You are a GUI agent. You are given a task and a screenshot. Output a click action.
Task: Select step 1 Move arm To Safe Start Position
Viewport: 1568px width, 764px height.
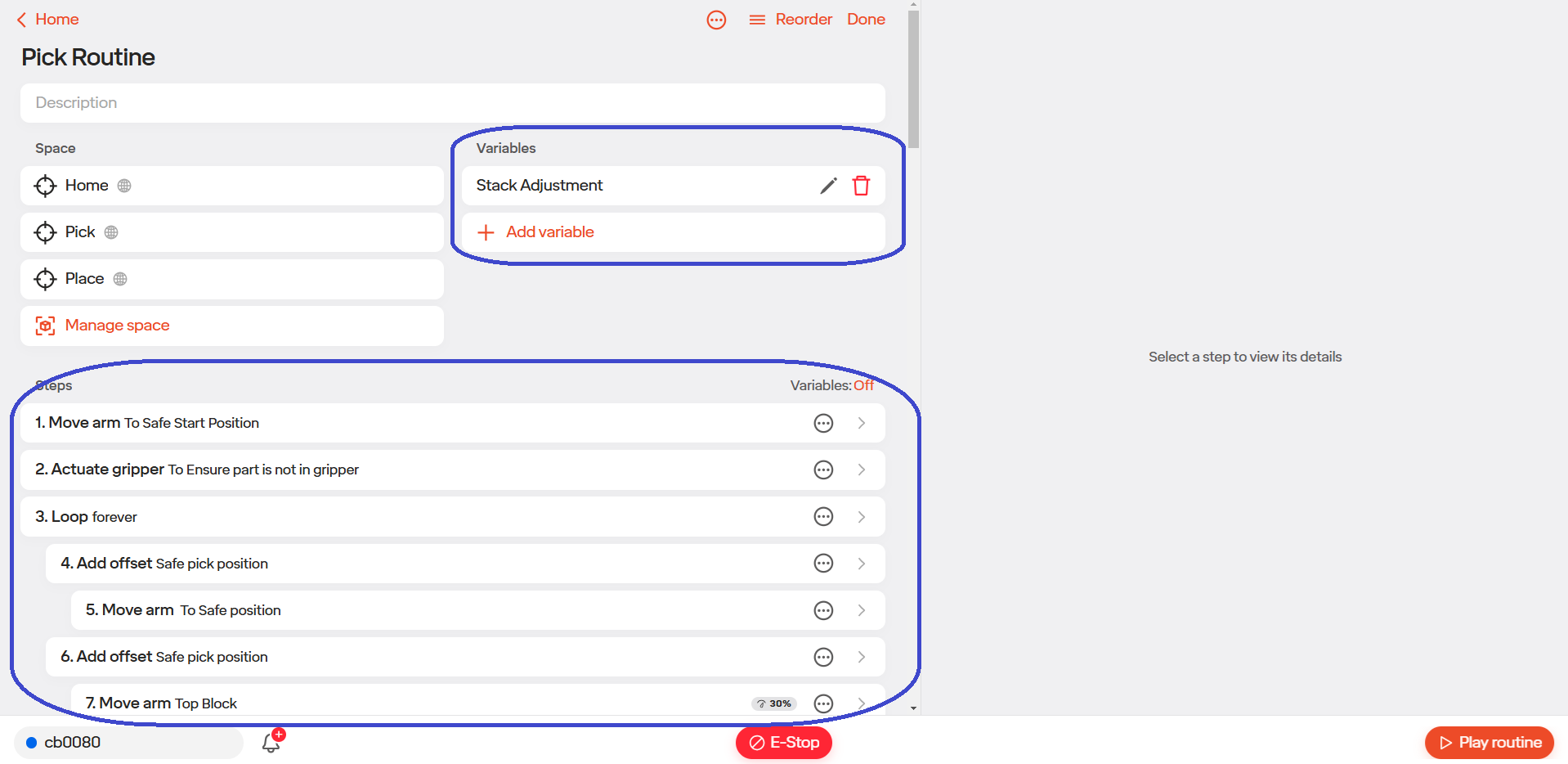pyautogui.click(x=453, y=423)
